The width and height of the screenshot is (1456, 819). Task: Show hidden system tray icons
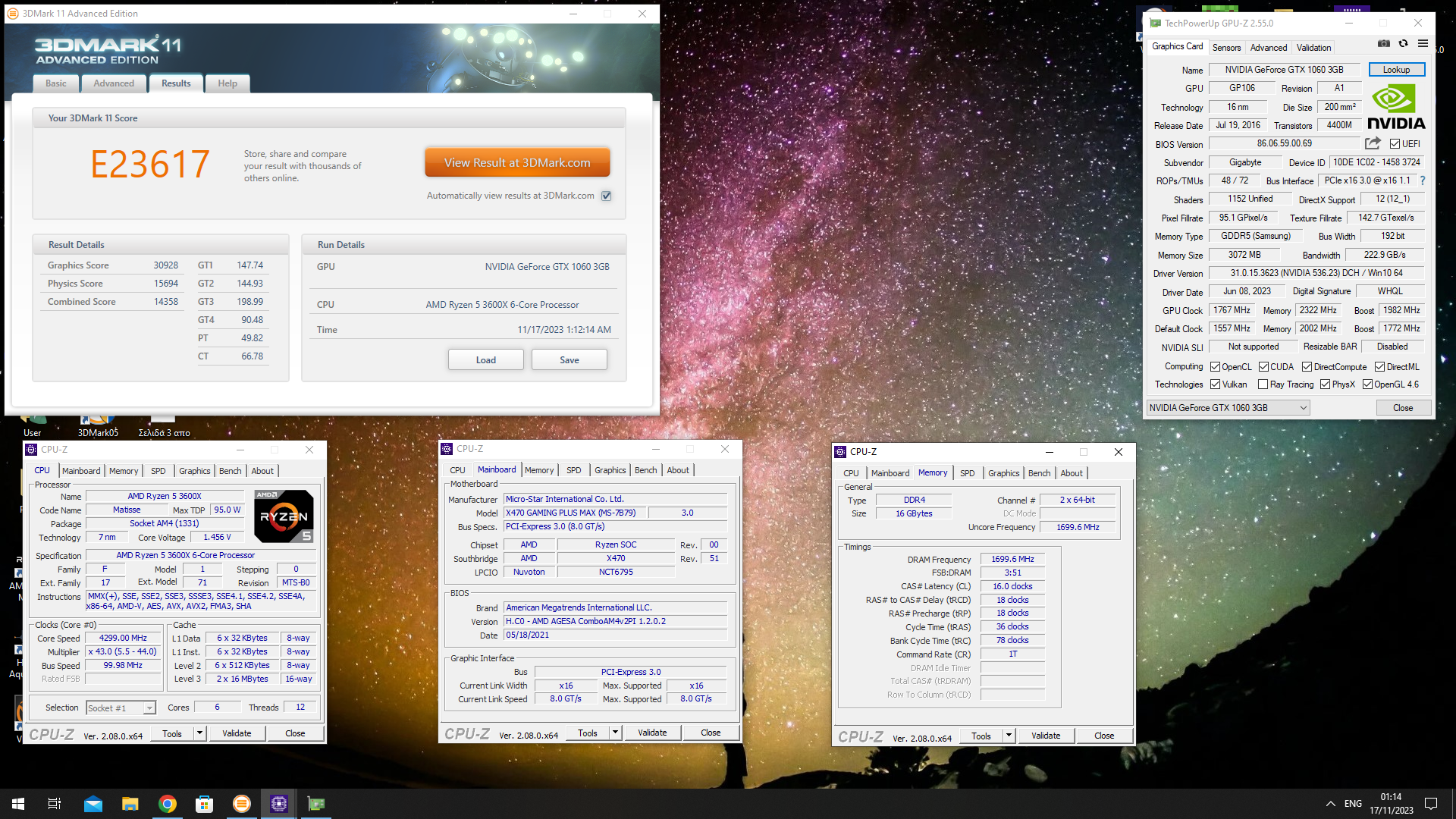coord(1331,804)
